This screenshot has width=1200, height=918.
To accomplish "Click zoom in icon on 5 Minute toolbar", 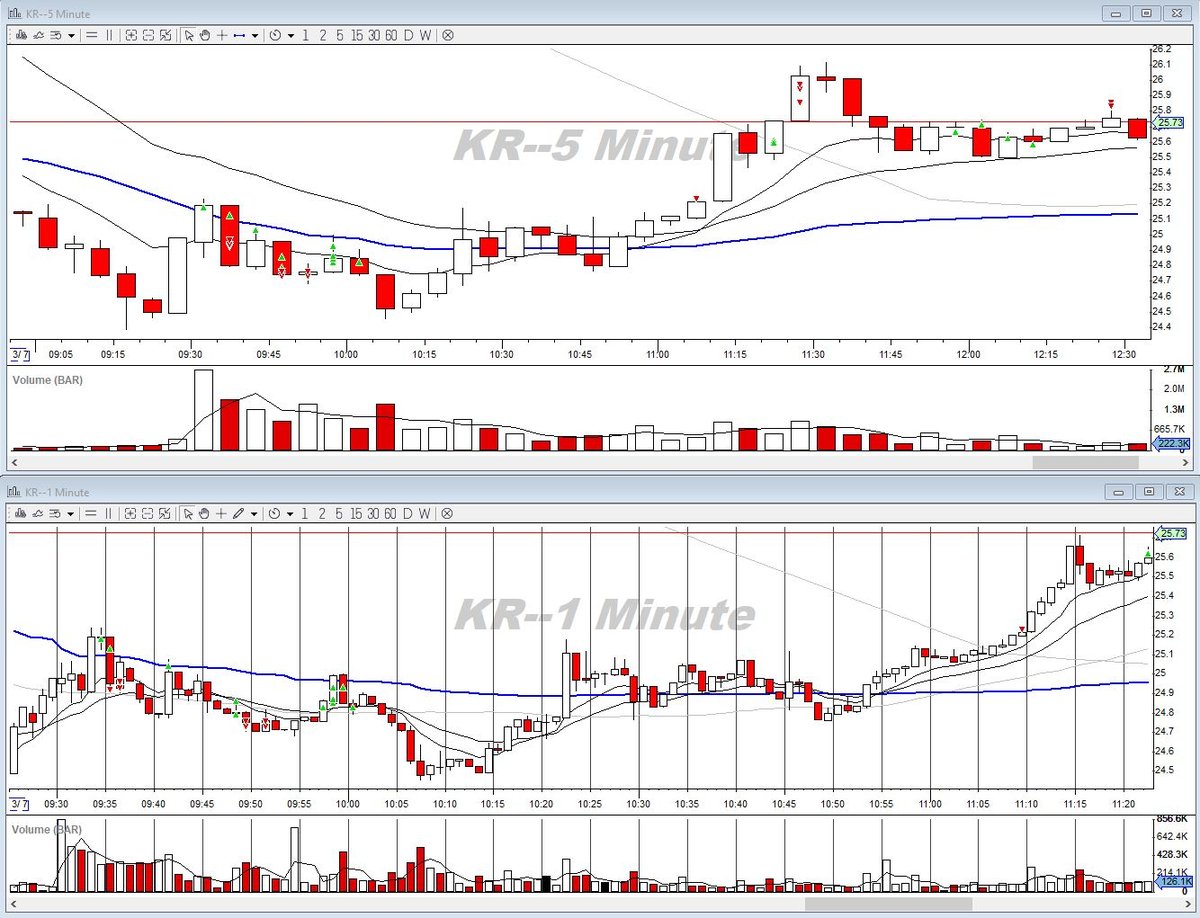I will point(131,35).
